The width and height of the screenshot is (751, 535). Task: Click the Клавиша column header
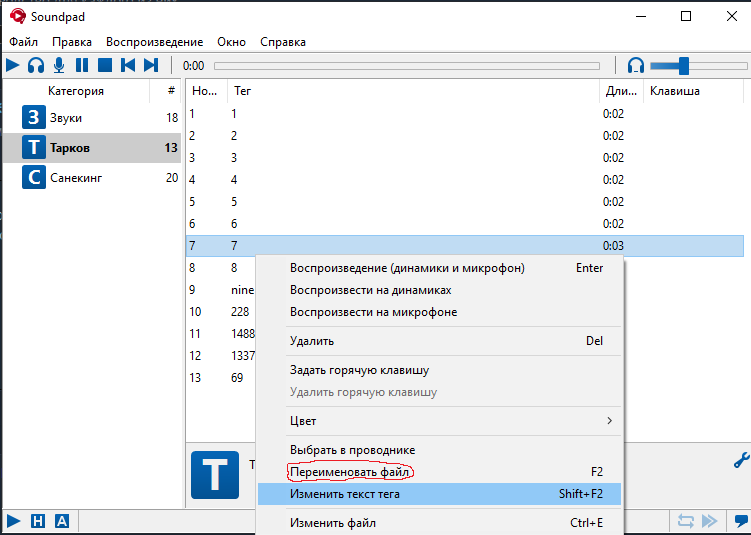tap(693, 91)
